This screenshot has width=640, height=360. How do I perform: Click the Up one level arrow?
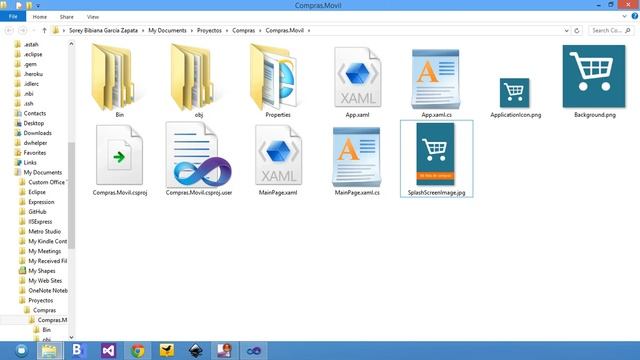pos(44,31)
